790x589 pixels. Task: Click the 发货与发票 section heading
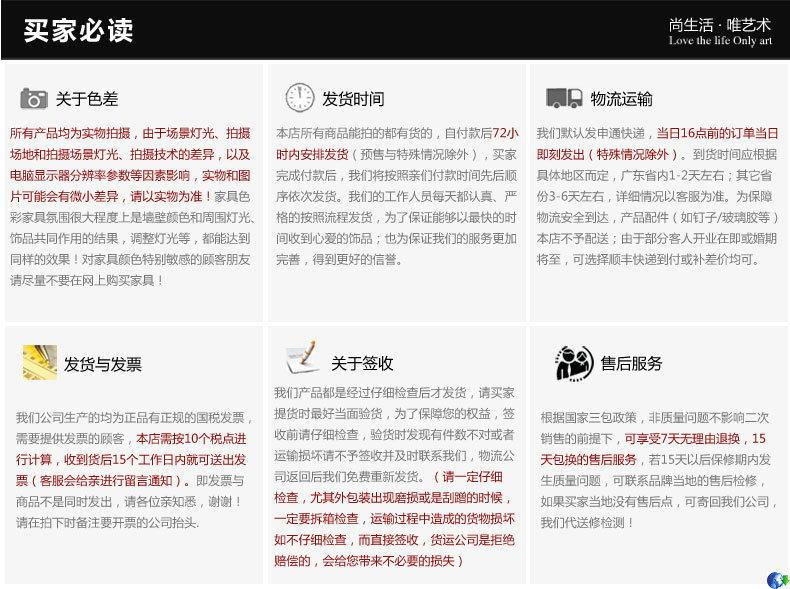tap(103, 364)
